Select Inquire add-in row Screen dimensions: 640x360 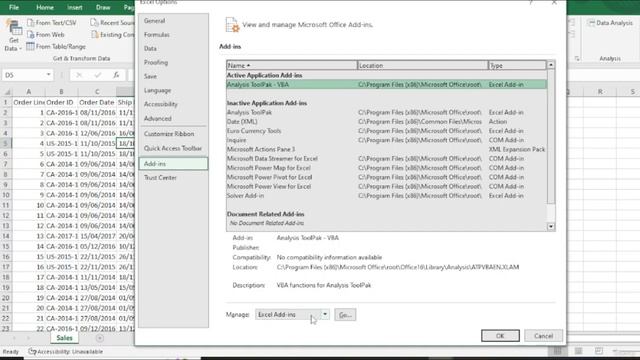[386, 140]
